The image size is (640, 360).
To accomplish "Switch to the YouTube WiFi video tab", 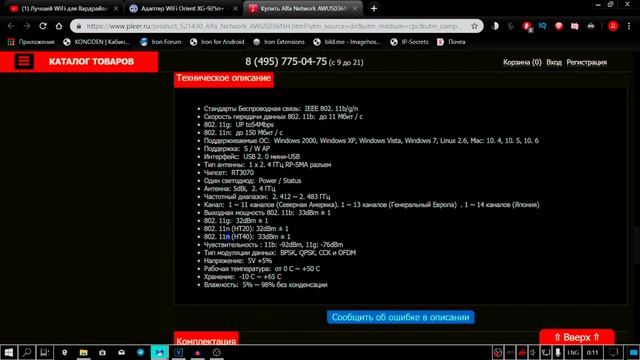I will (x=63, y=9).
